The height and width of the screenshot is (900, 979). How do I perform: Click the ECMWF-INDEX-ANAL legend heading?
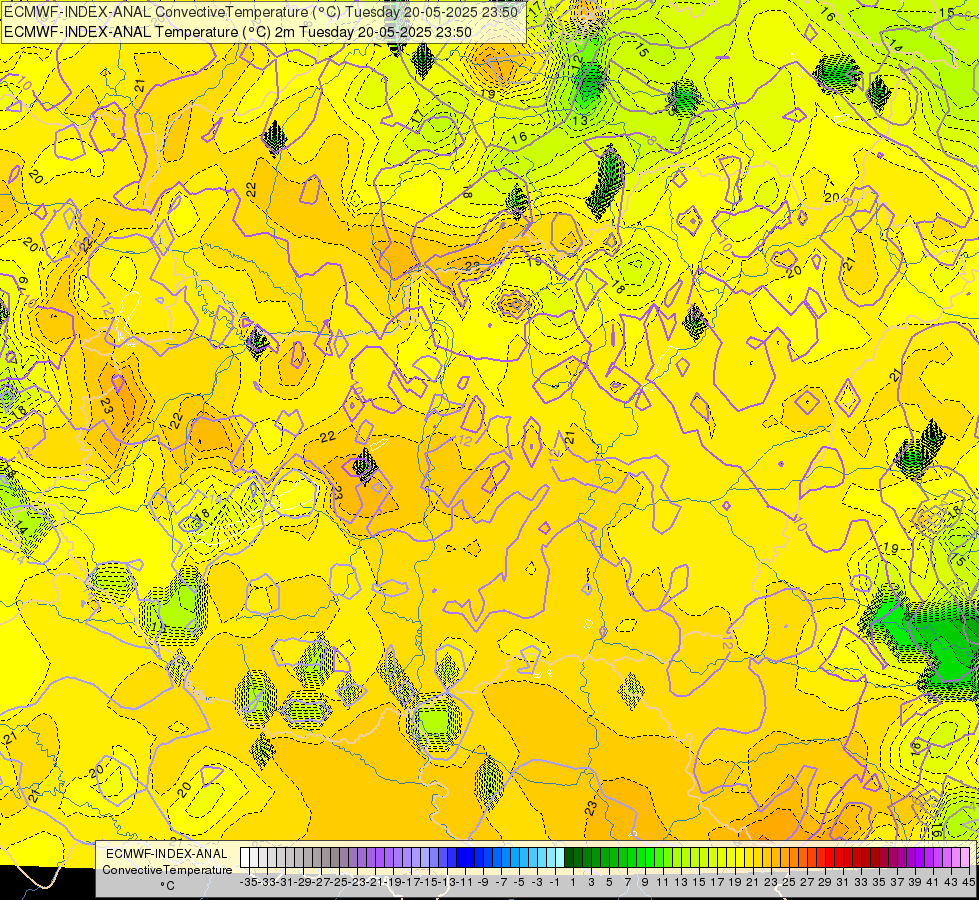click(167, 854)
